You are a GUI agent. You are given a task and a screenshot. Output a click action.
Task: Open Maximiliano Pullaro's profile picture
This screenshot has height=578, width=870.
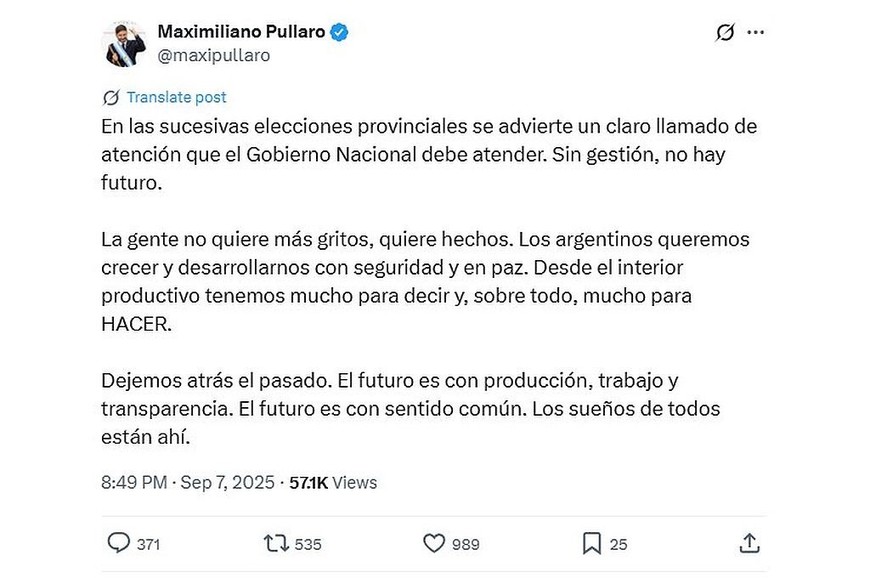pos(128,44)
